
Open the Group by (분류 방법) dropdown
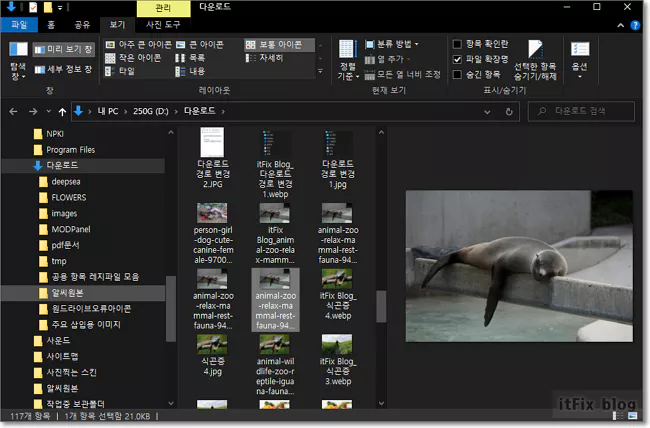[392, 44]
